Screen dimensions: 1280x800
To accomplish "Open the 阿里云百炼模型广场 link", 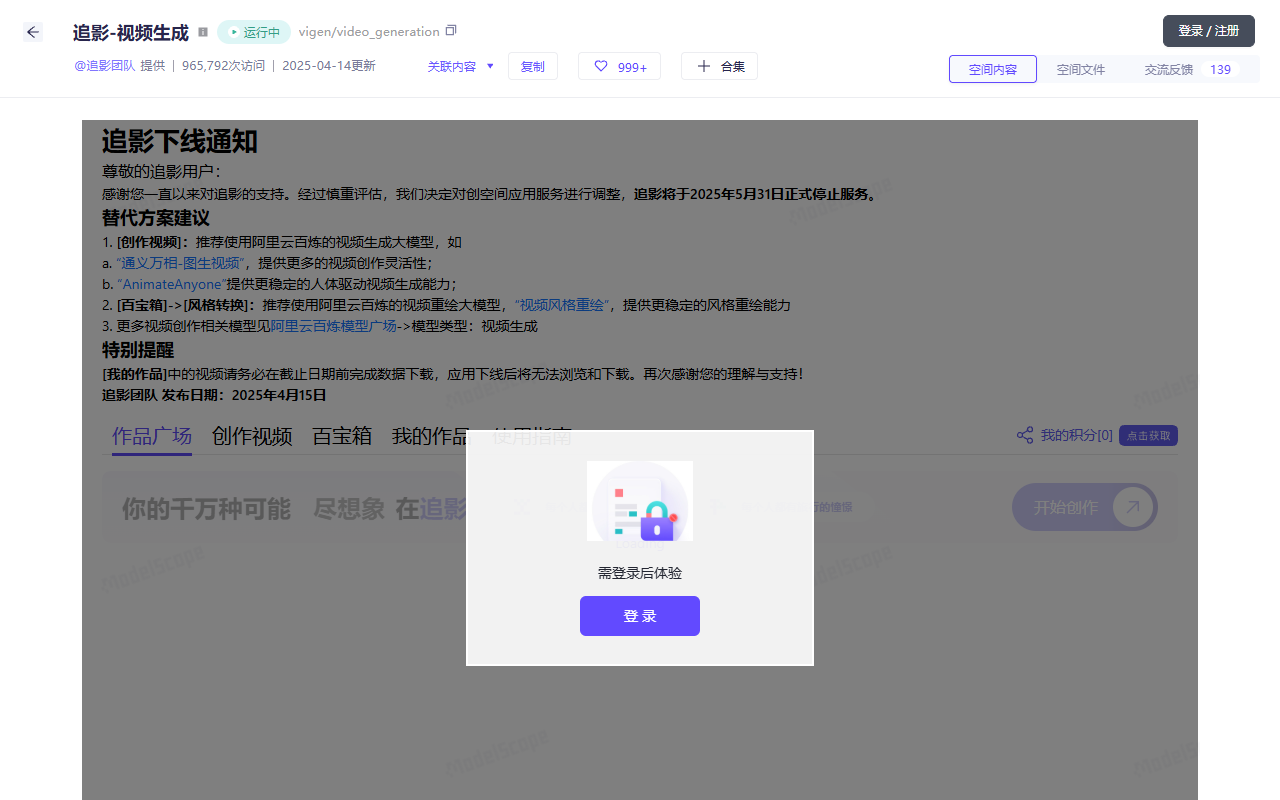I will pyautogui.click(x=334, y=326).
